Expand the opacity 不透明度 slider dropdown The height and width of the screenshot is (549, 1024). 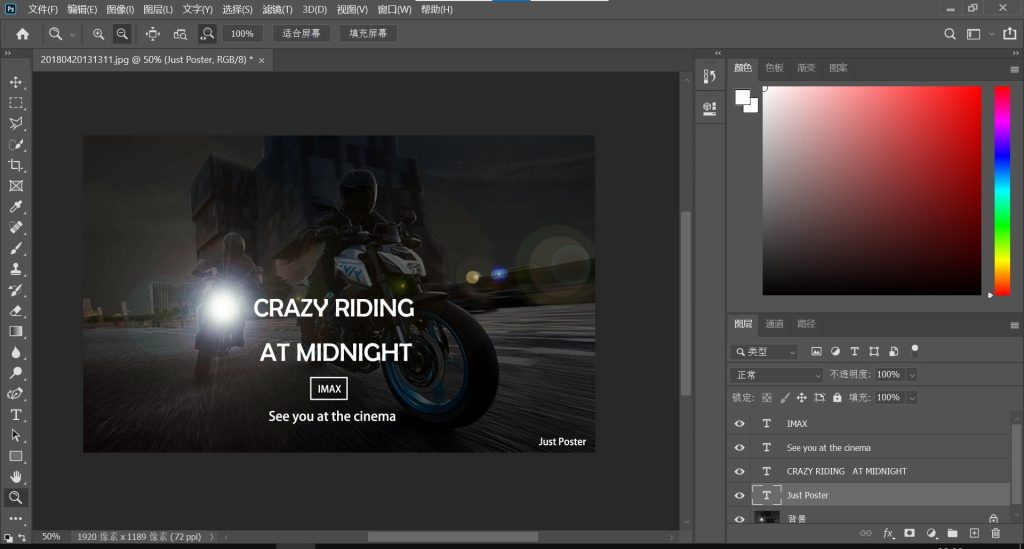pos(912,375)
